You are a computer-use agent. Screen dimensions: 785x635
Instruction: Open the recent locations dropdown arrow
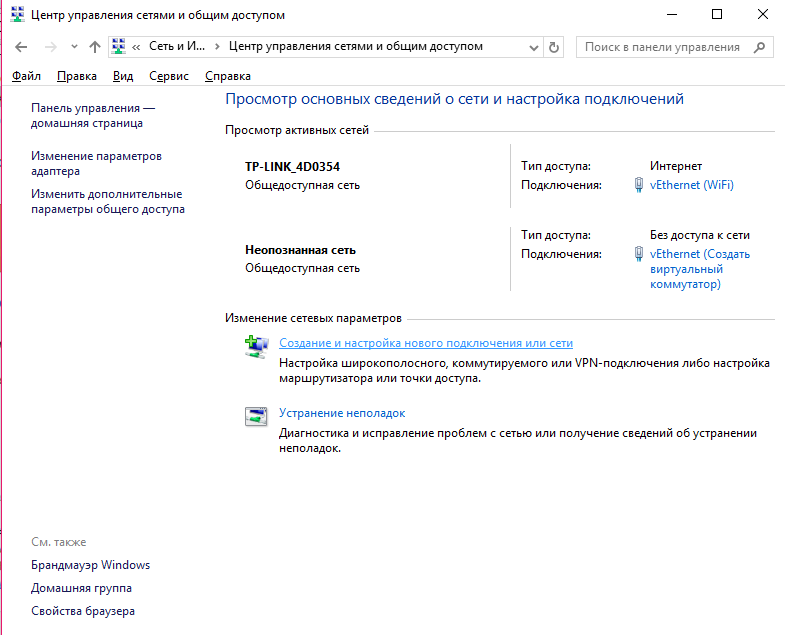point(74,47)
